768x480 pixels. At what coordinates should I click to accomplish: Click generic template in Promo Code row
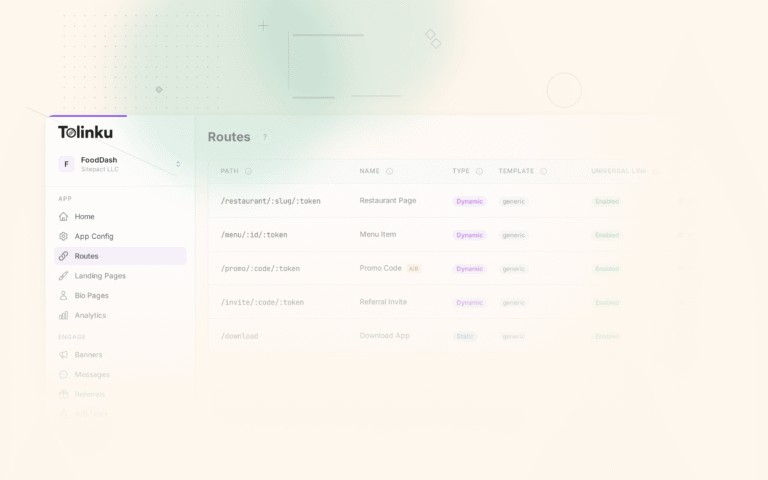(x=513, y=269)
